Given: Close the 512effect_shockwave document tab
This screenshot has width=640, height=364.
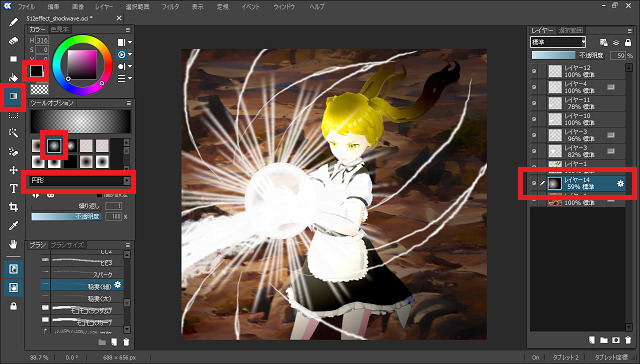Looking at the screenshot, I should coord(119,18).
